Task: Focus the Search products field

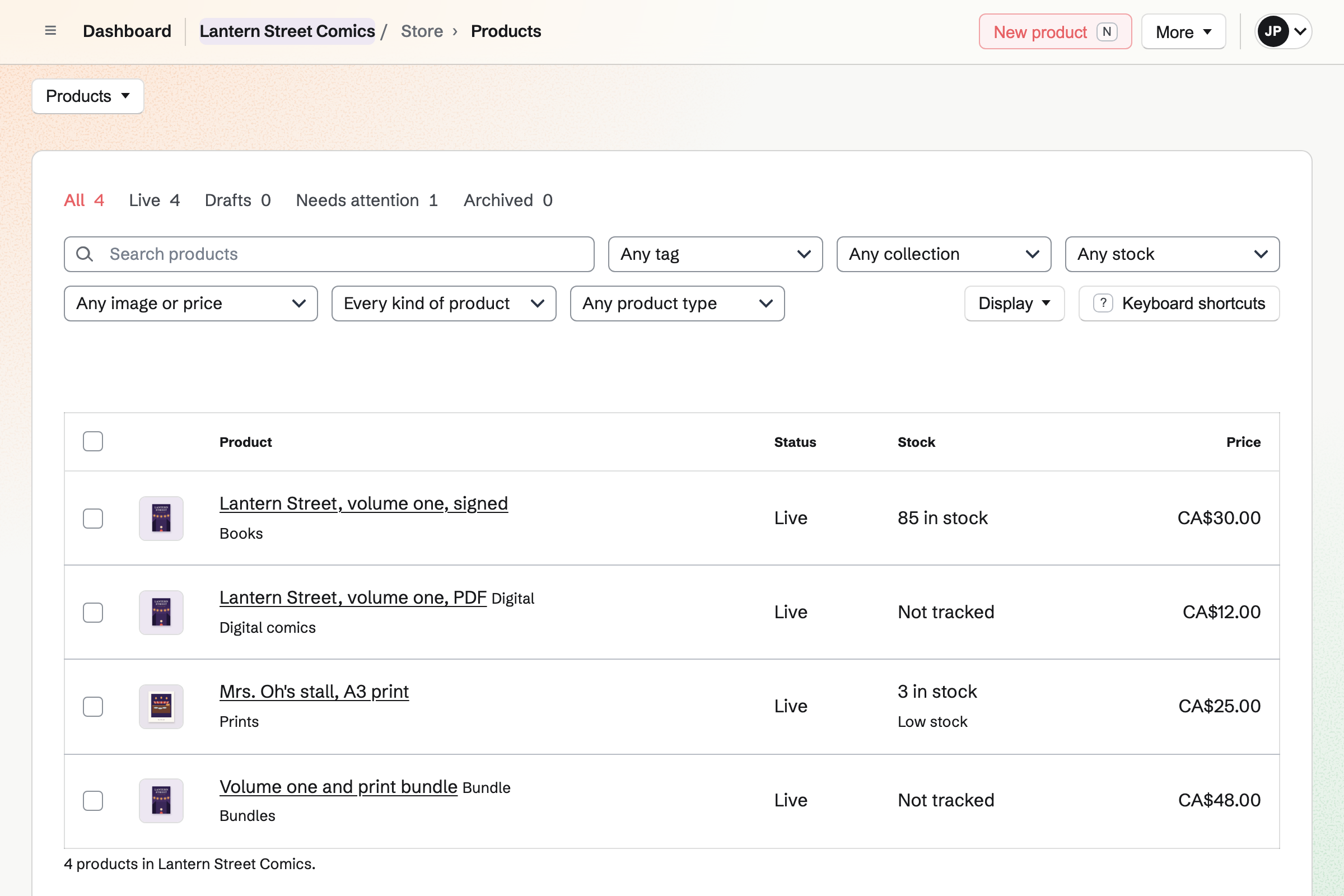Action: click(x=329, y=254)
